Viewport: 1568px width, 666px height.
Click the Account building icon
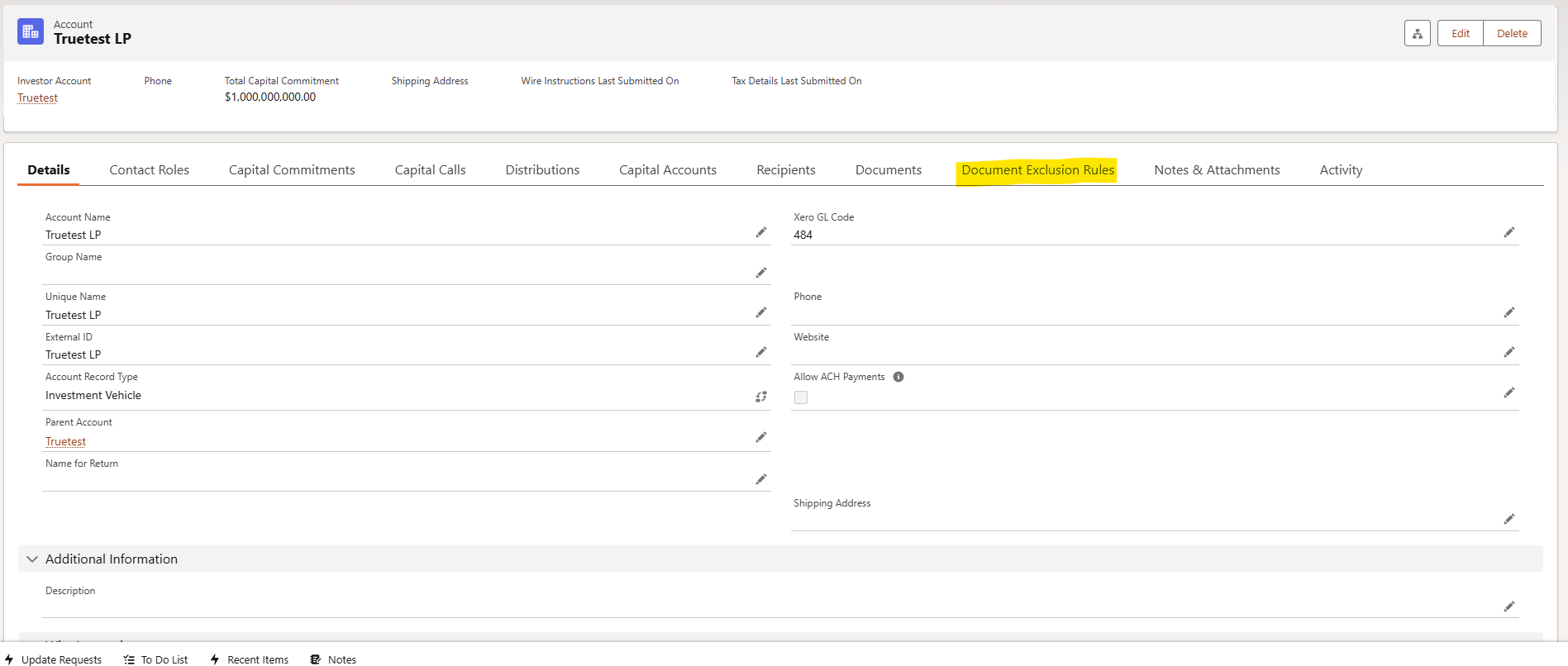[x=31, y=32]
